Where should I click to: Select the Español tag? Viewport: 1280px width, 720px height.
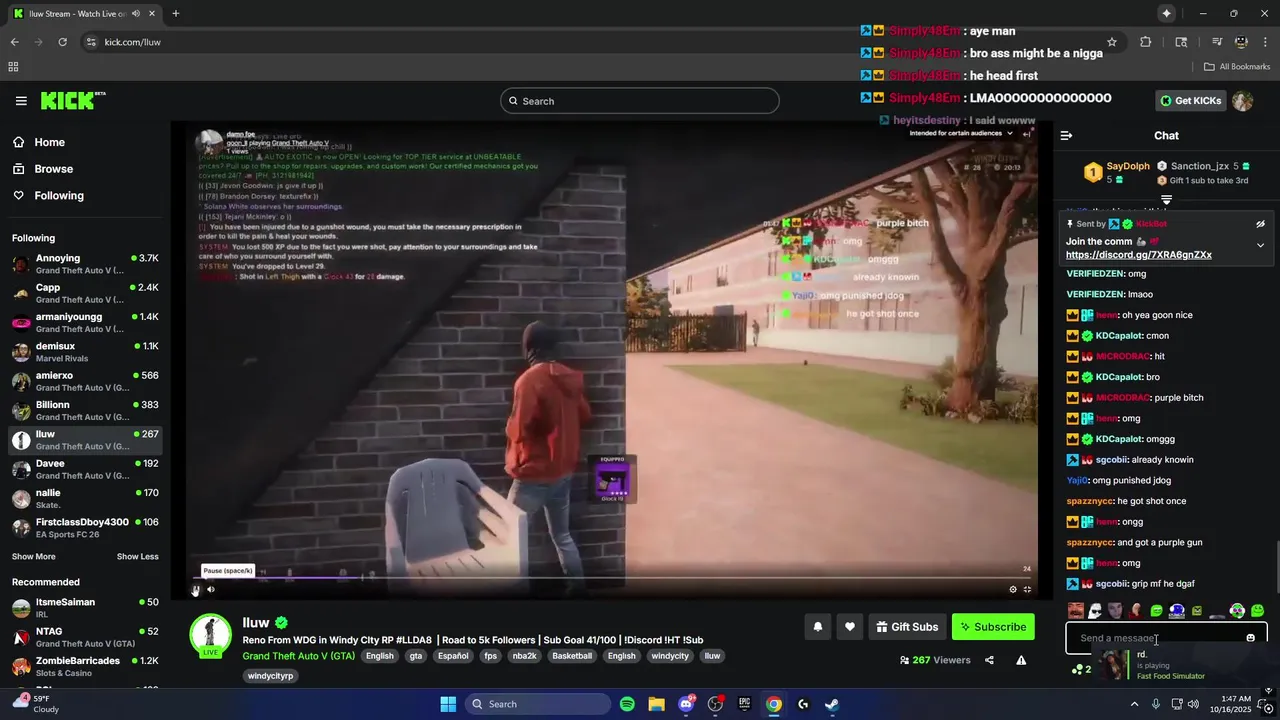(453, 656)
